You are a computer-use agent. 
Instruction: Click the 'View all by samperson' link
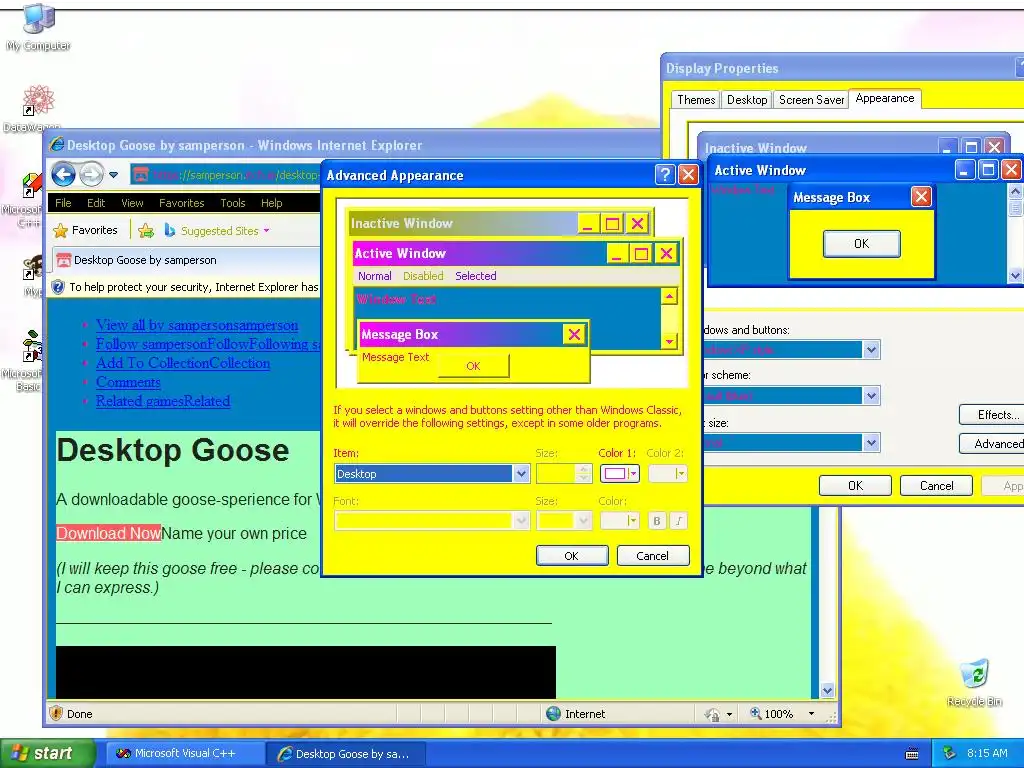pos(197,325)
